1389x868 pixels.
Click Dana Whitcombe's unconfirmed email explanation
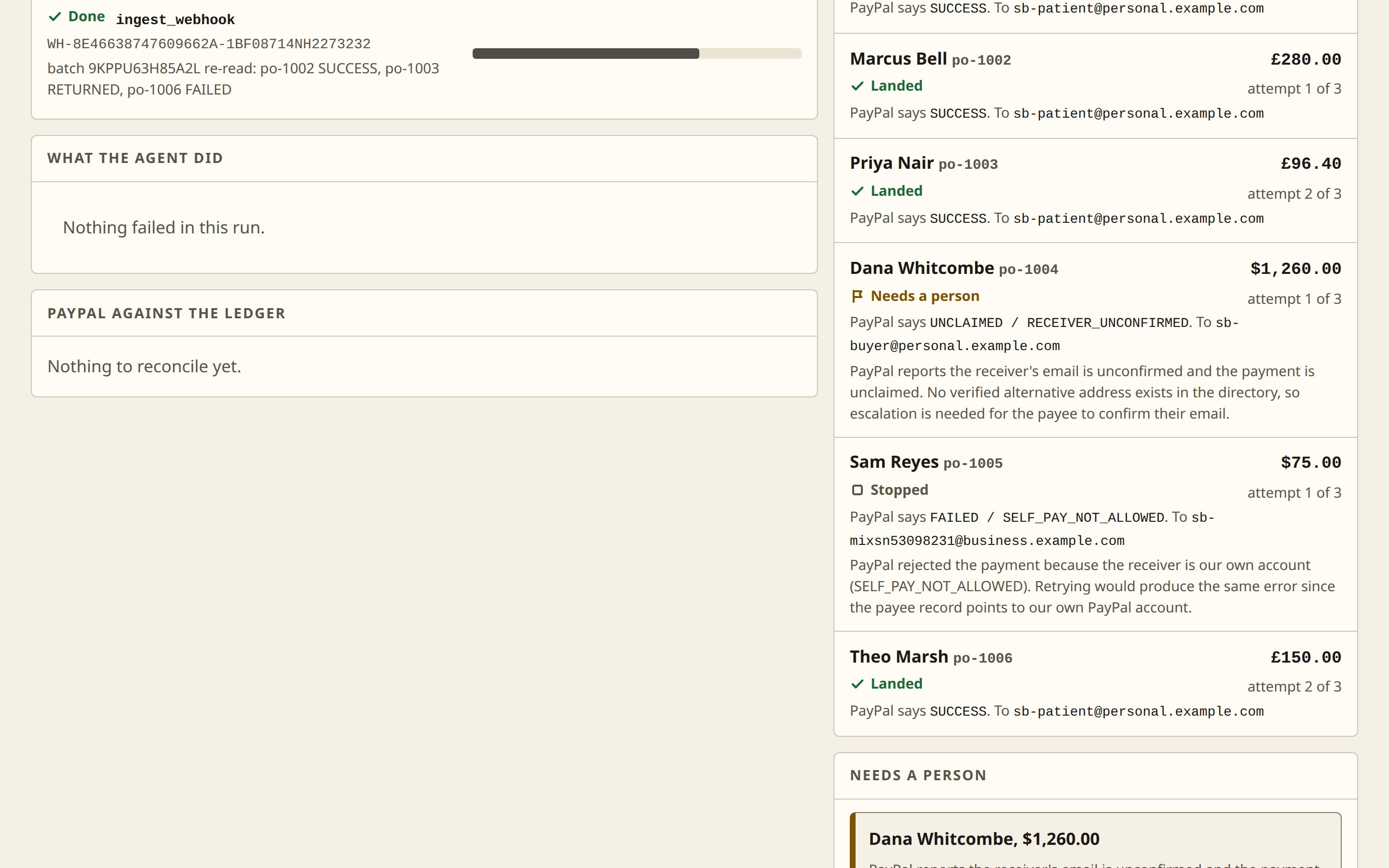click(x=1082, y=393)
